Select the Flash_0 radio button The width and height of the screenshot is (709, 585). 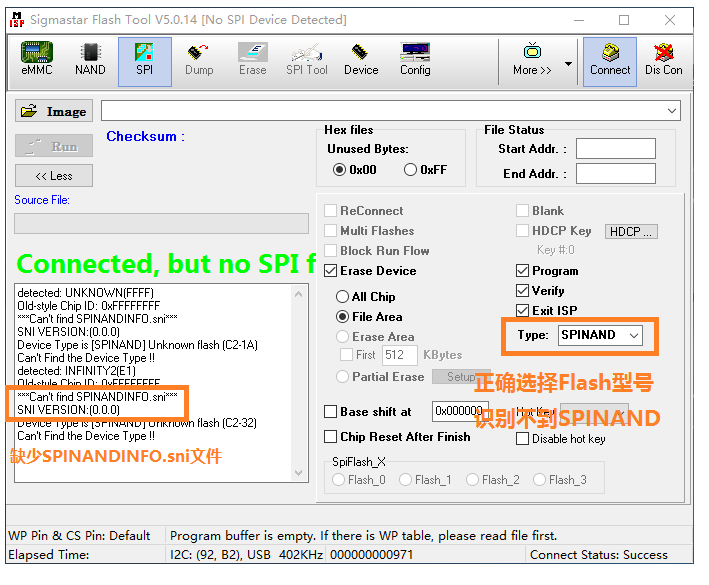click(338, 480)
